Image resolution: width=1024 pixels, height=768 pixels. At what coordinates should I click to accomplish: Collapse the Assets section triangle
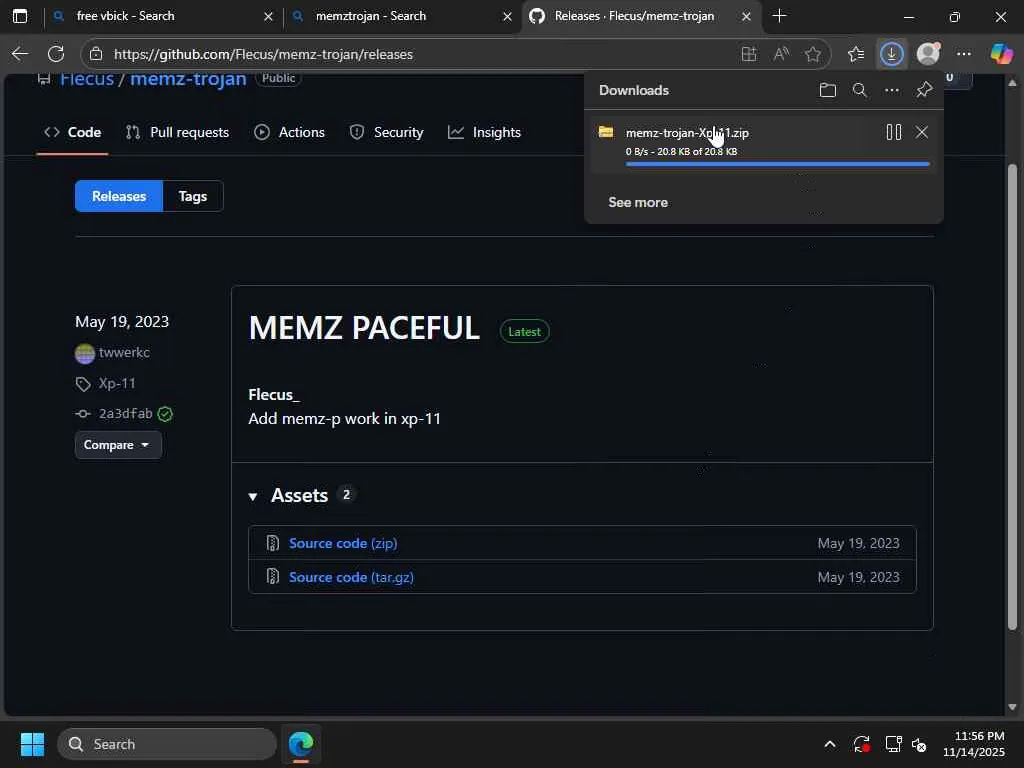[253, 496]
